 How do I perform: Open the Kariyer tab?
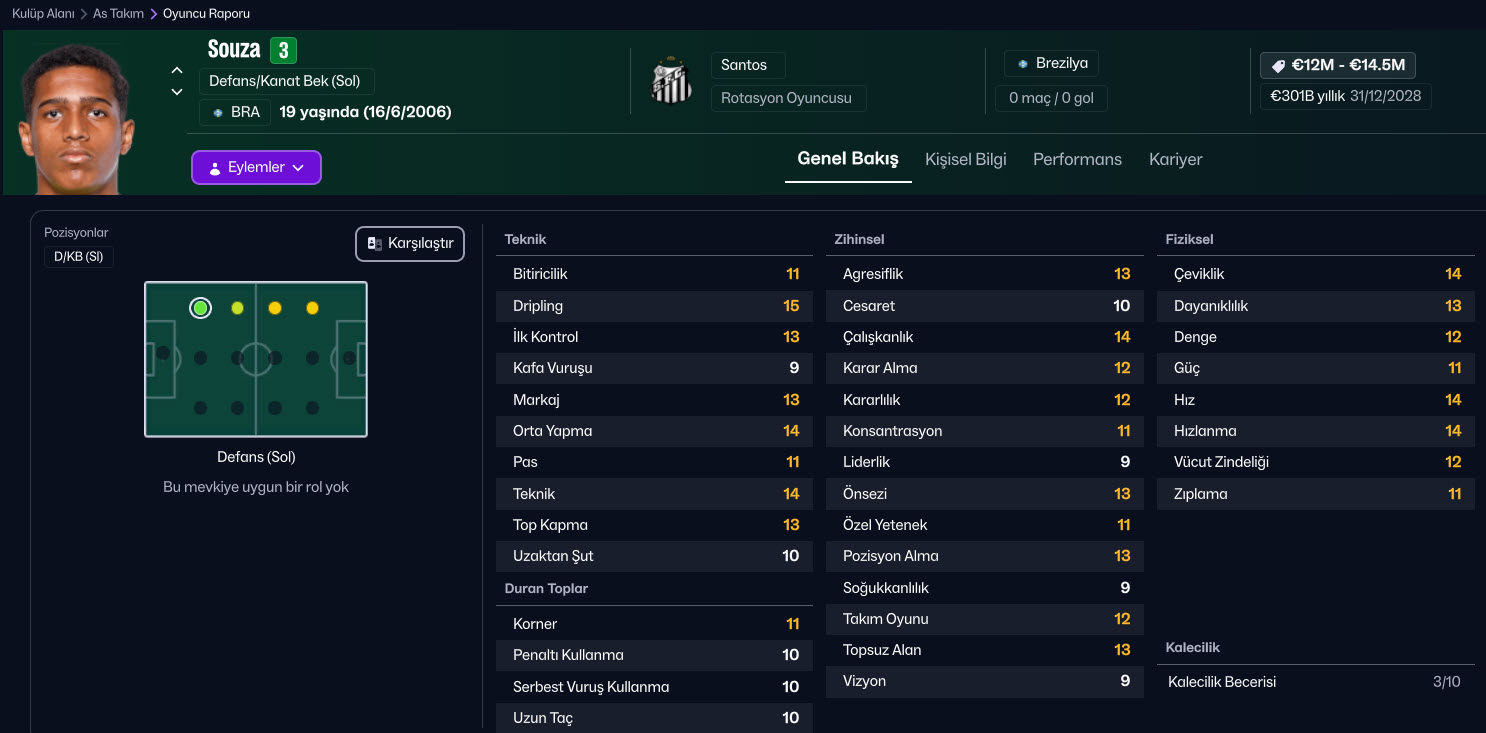[1175, 159]
